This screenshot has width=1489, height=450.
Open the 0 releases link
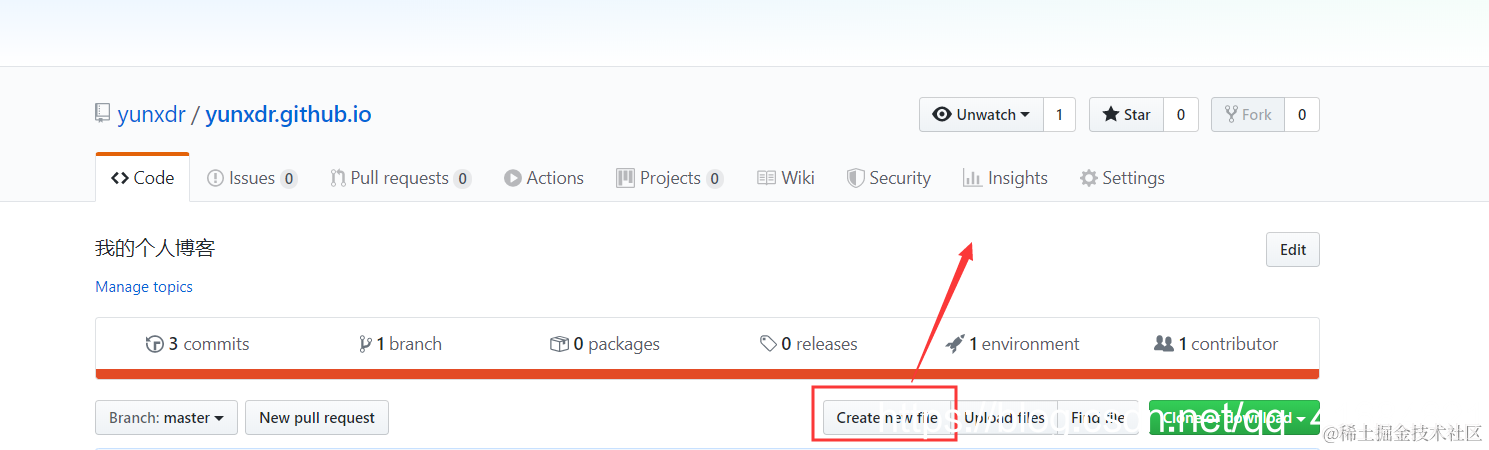(x=809, y=344)
